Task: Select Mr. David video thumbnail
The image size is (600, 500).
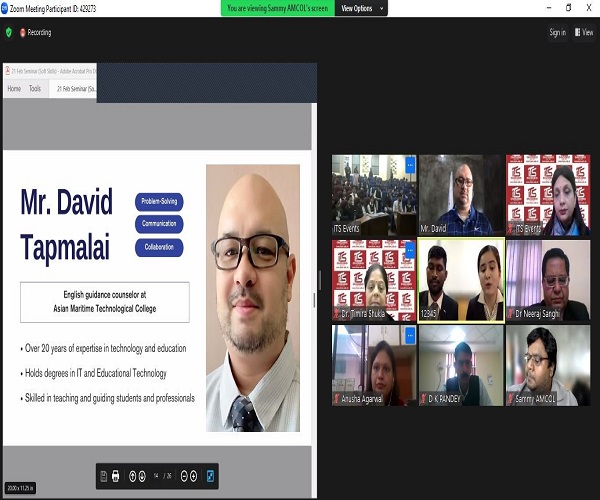Action: click(461, 195)
